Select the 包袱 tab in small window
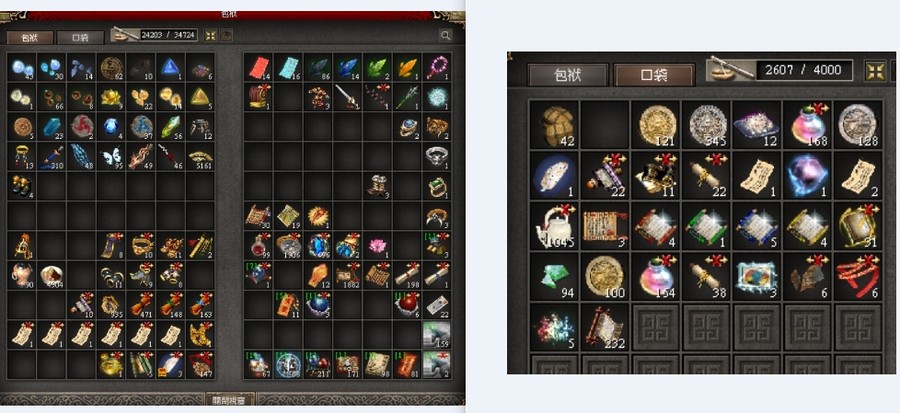The height and width of the screenshot is (413, 900). pos(567,75)
